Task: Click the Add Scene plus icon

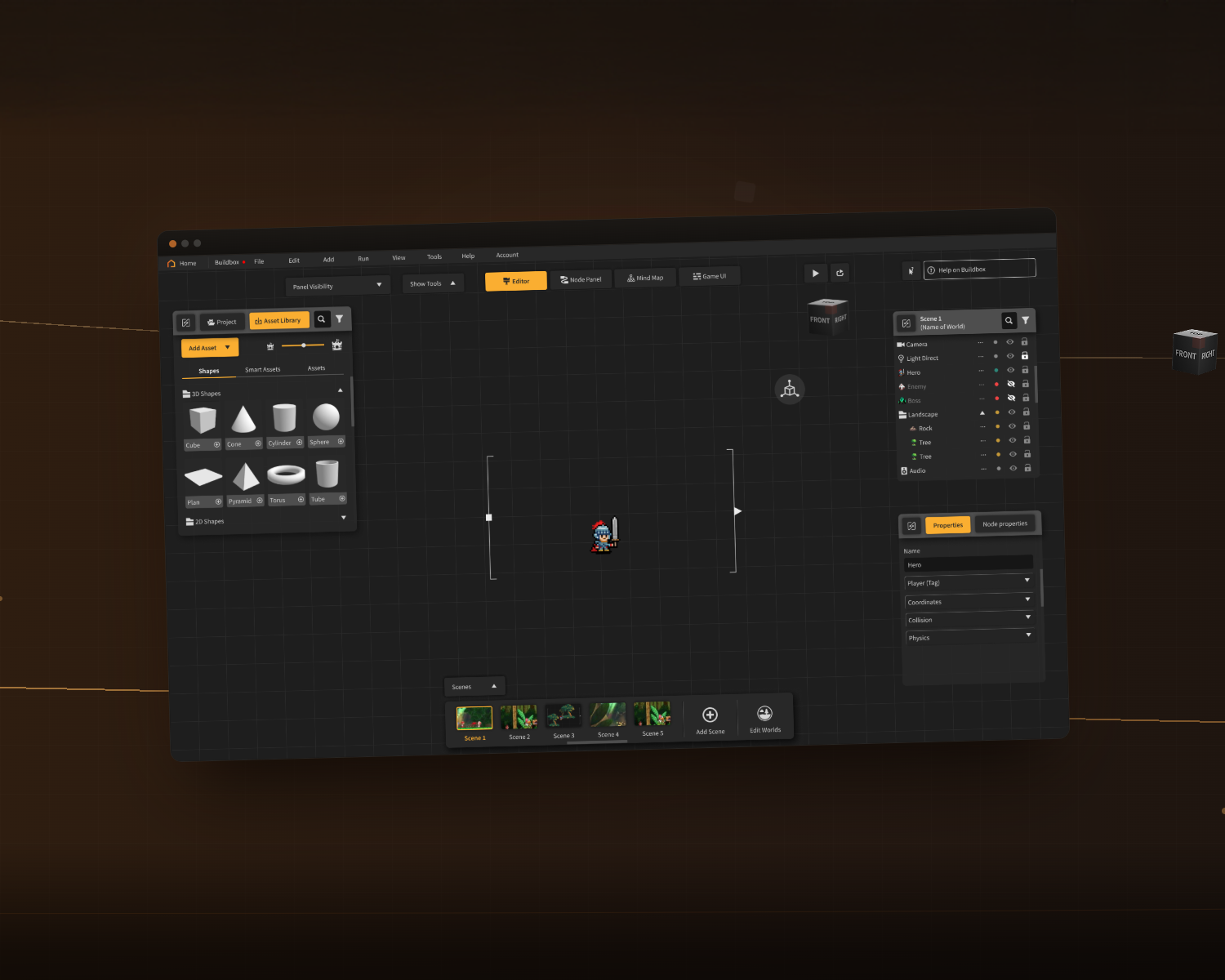Action: pyautogui.click(x=710, y=715)
